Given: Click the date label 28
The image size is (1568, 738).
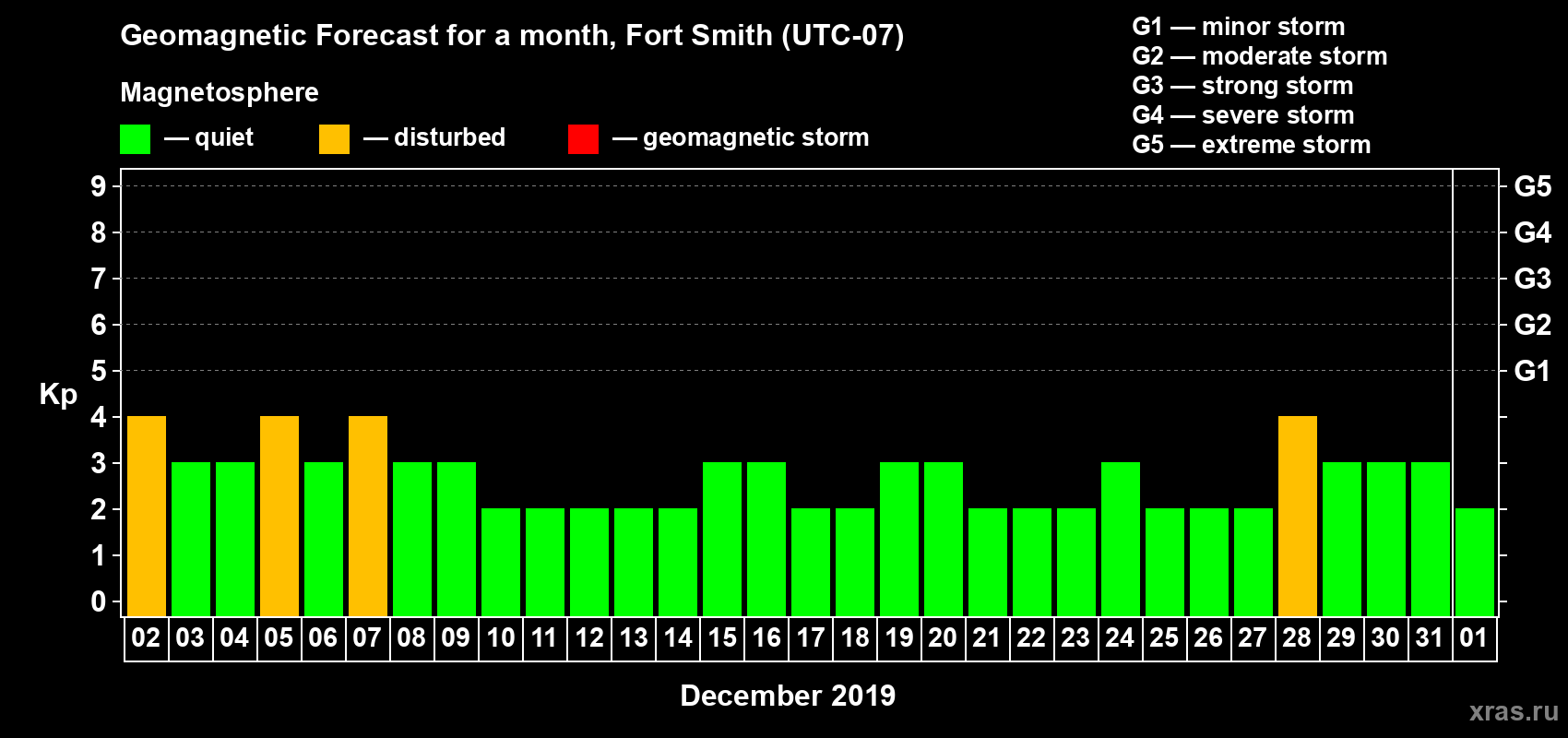Looking at the screenshot, I should pos(1297,638).
